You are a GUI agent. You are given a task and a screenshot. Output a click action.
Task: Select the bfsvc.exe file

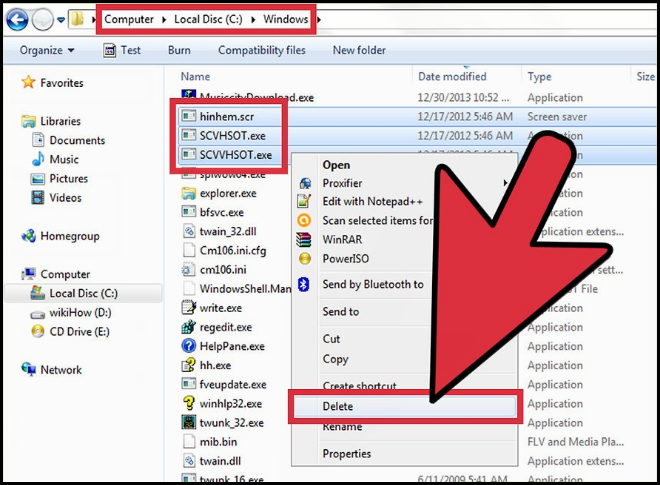point(221,212)
